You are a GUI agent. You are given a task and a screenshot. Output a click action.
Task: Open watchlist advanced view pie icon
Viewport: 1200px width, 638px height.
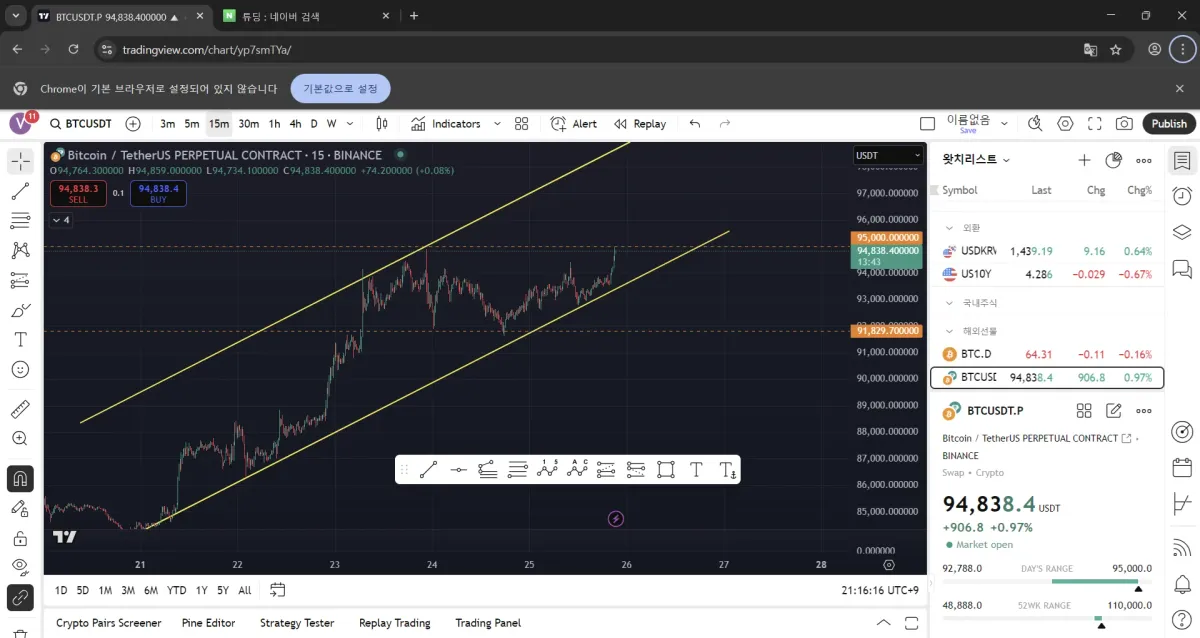point(1114,160)
